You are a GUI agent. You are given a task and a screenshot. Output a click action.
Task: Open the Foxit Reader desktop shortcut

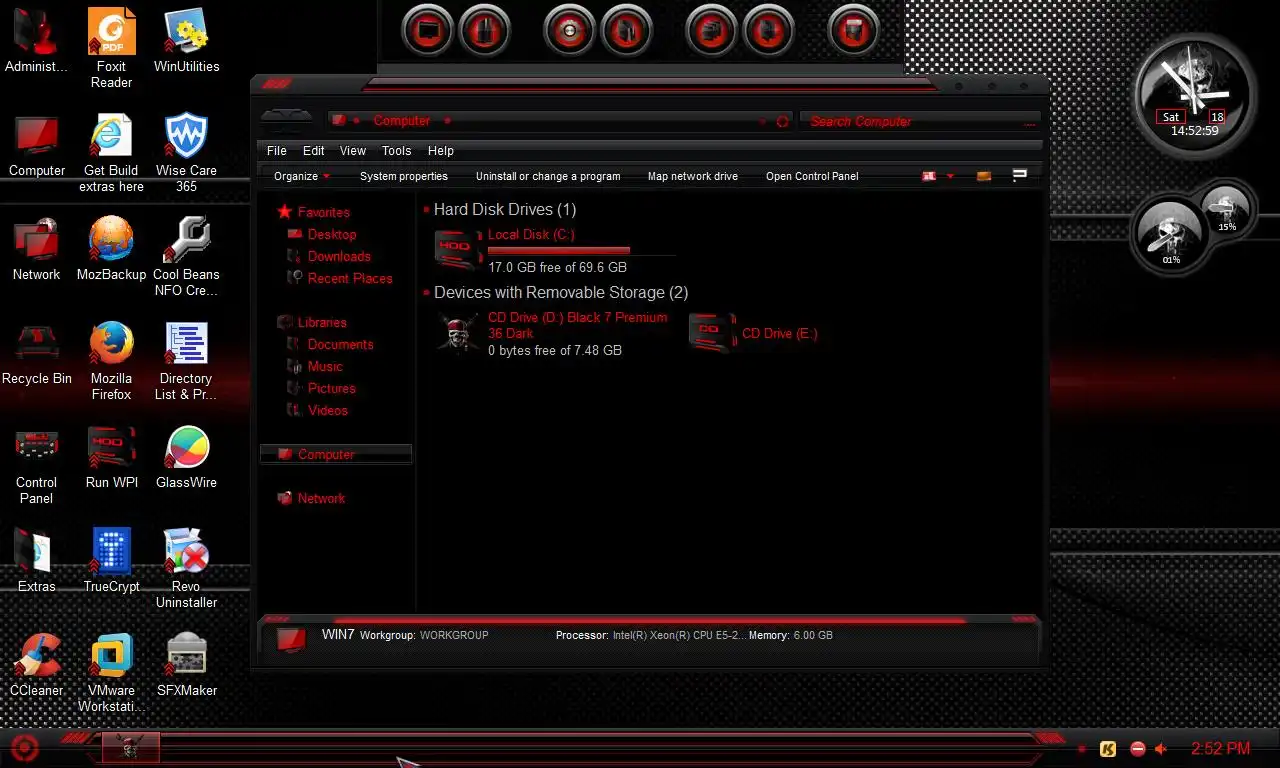111,47
